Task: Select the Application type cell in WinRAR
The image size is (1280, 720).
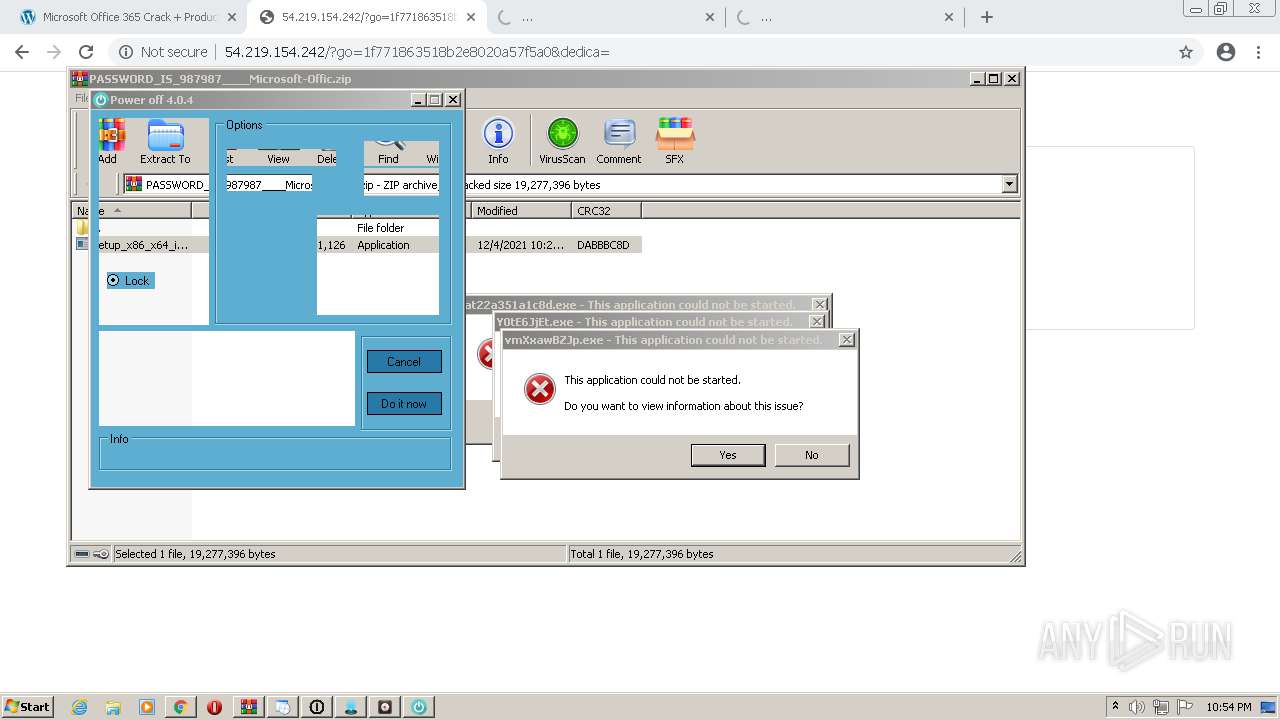Action: (383, 245)
